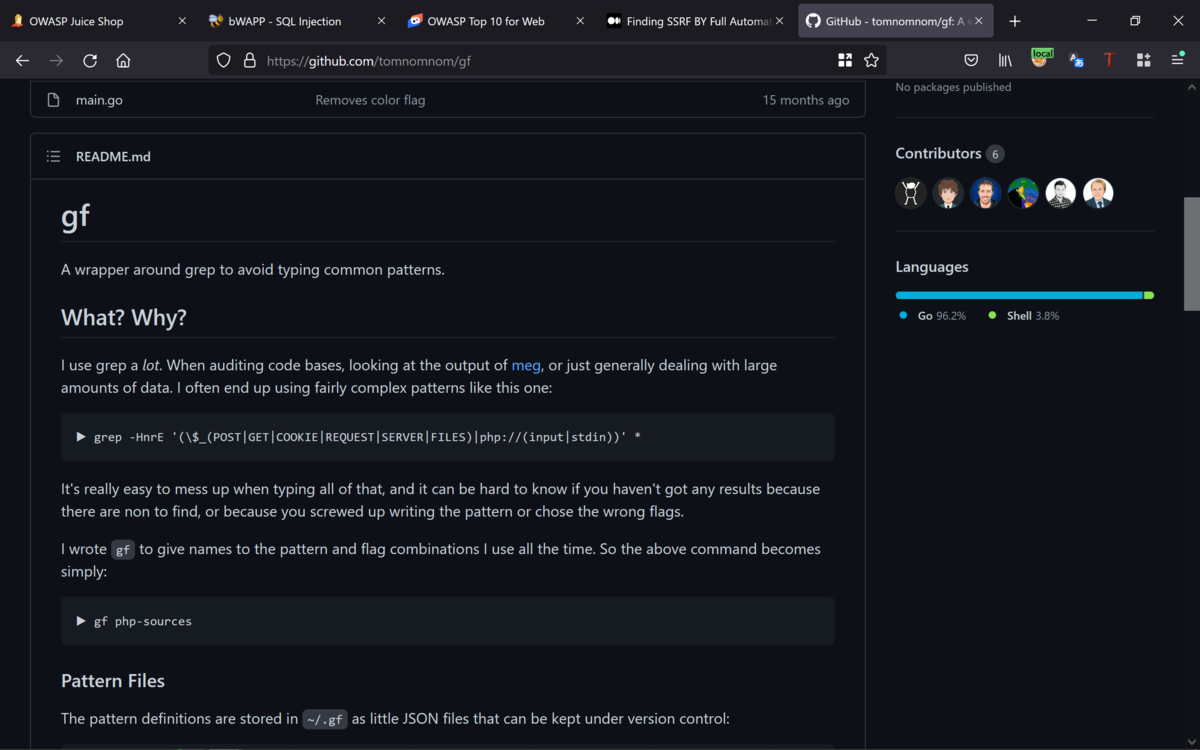This screenshot has height=750, width=1200.
Task: Open the Library bookmarks icon
Action: click(x=1005, y=61)
